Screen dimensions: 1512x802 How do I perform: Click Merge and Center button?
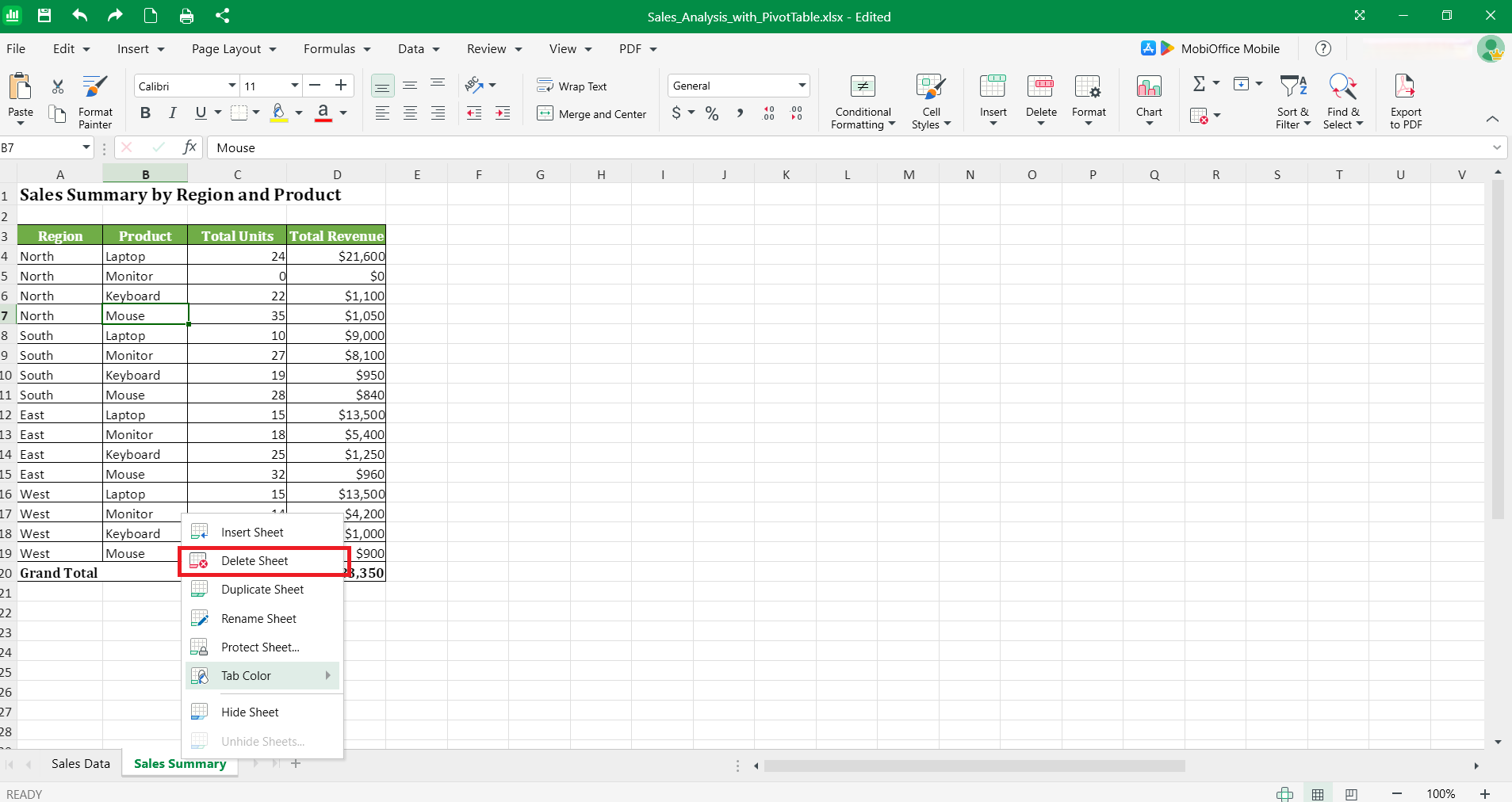click(x=591, y=114)
